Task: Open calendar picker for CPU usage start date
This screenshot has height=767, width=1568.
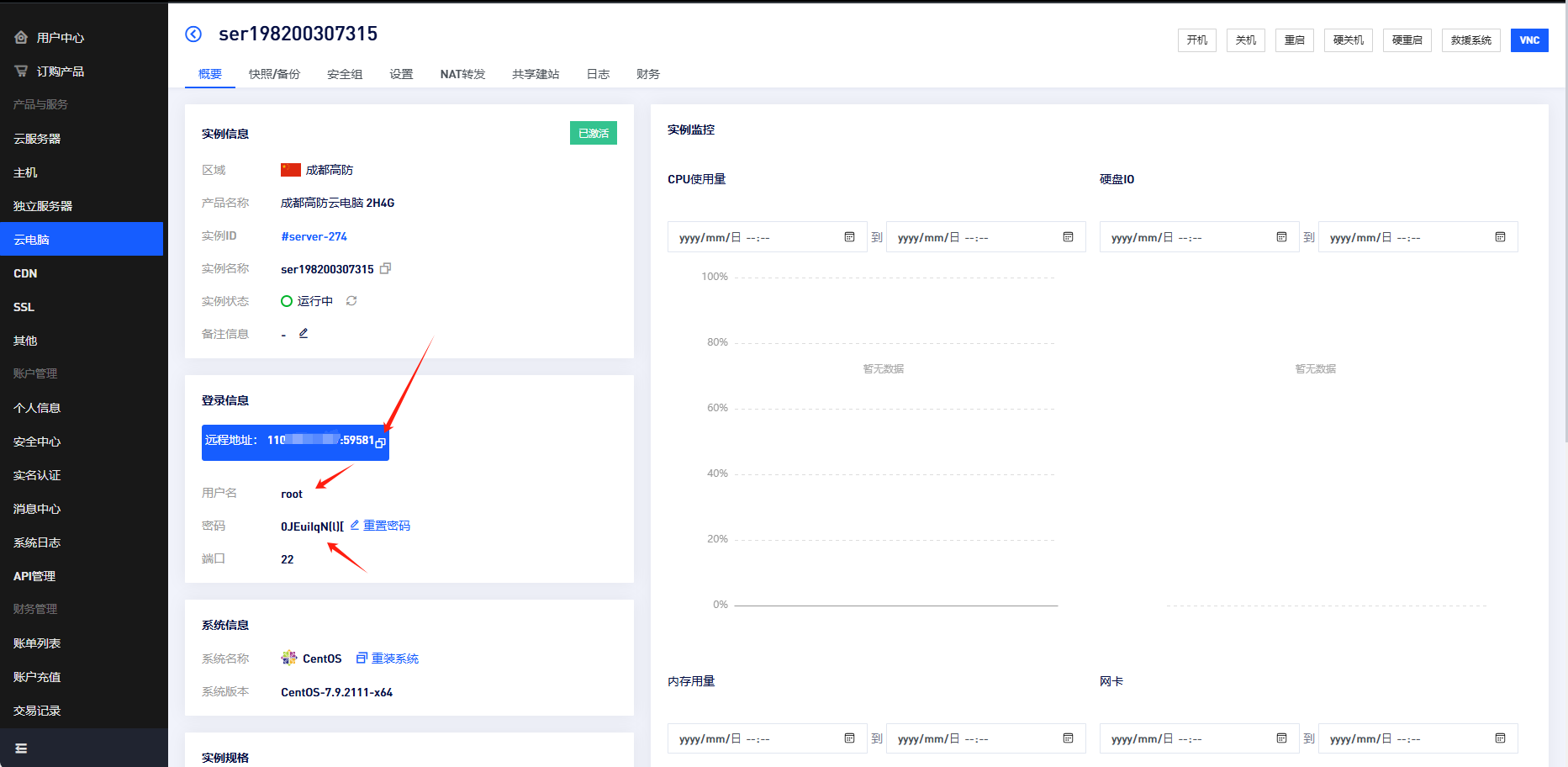Action: tap(849, 237)
